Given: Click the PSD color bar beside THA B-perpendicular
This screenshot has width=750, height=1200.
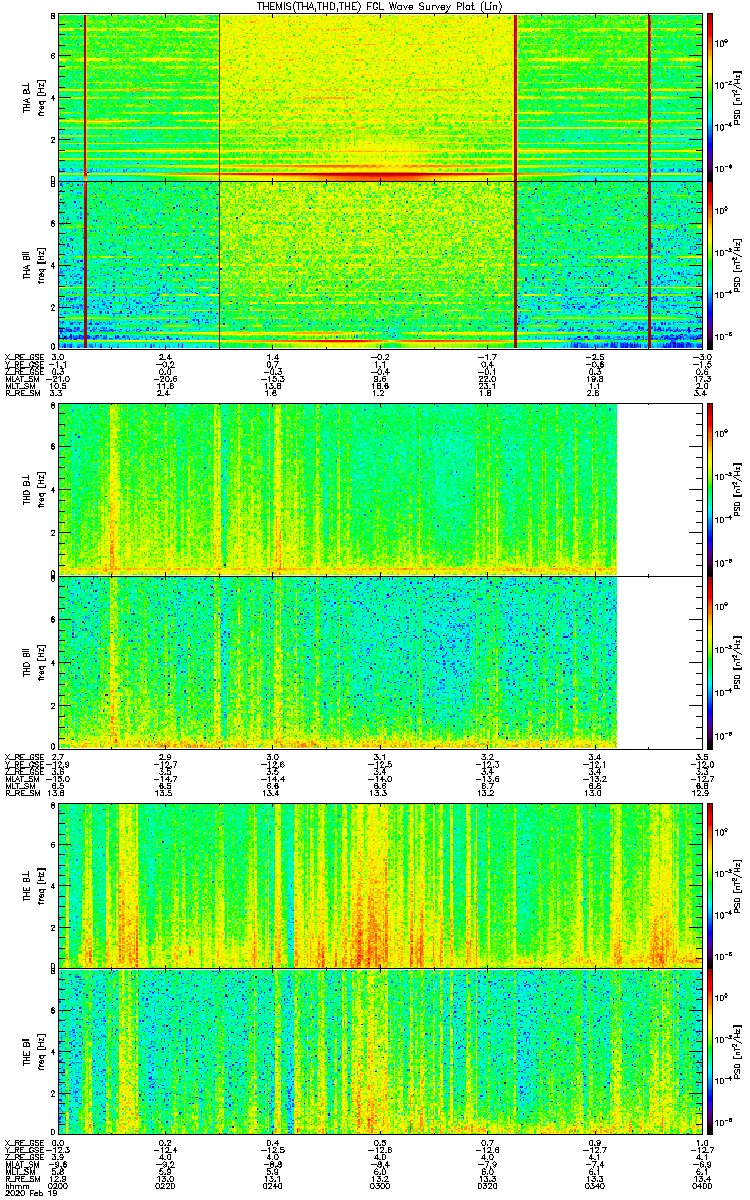Looking at the screenshot, I should point(711,97).
